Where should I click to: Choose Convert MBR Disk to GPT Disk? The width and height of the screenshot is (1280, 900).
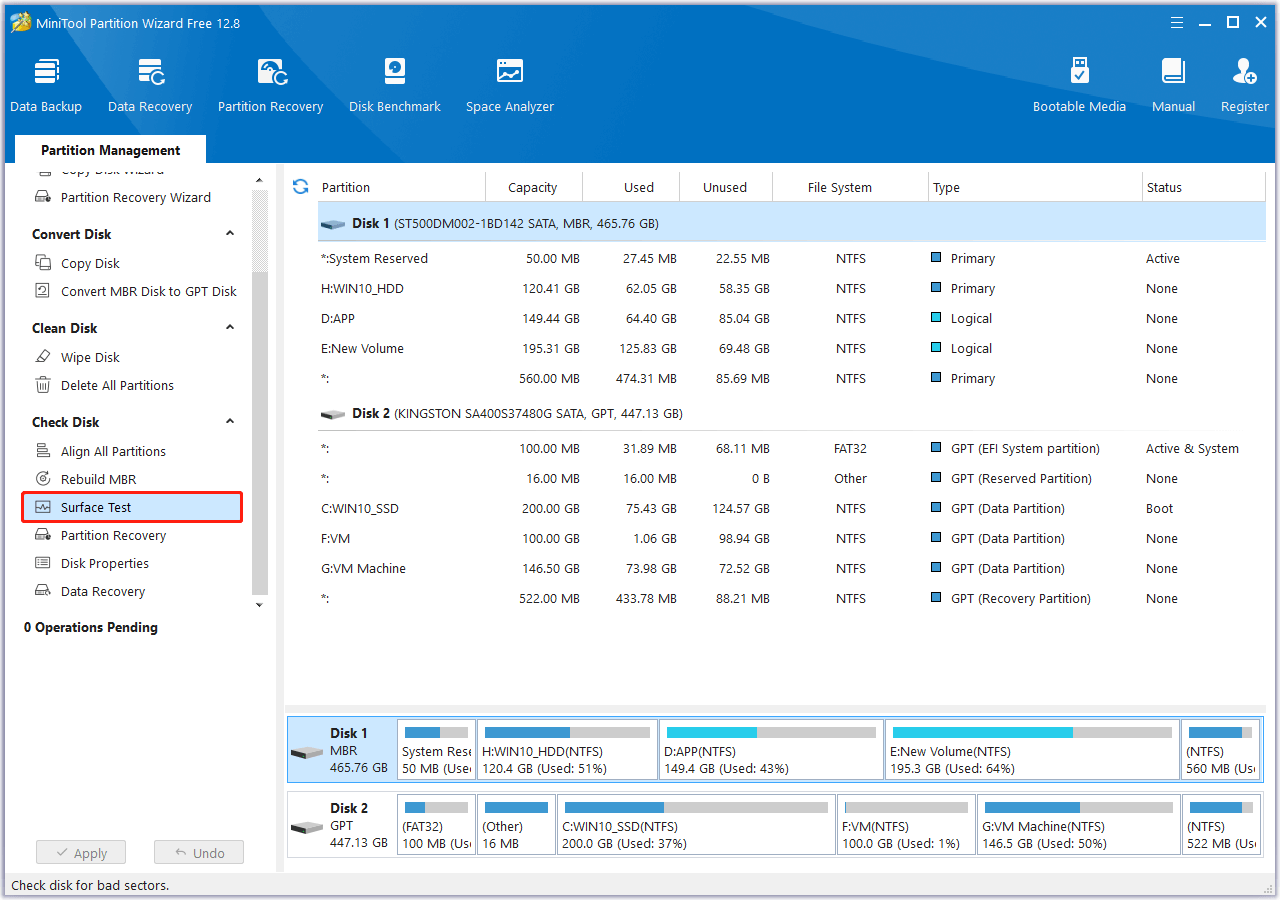click(149, 291)
